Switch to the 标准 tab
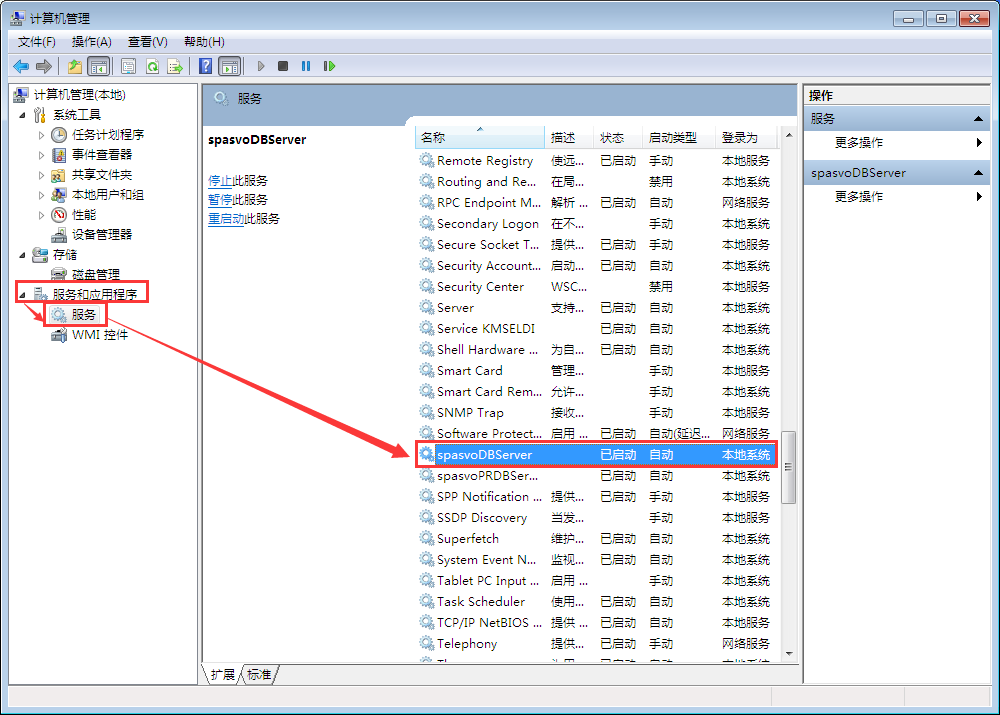Screen dimensions: 1000x715 click(259, 675)
